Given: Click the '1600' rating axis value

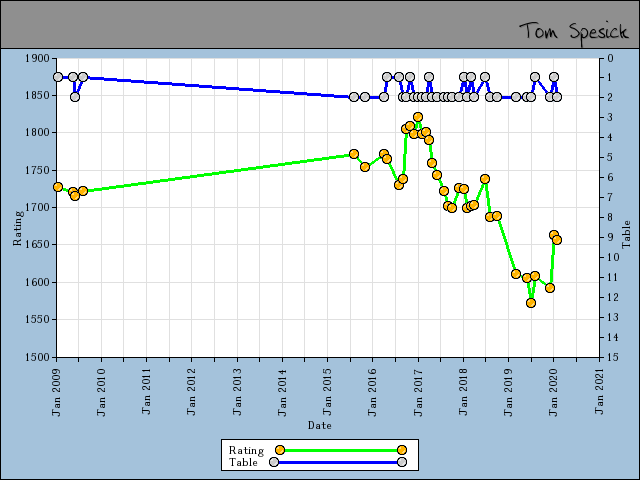Looking at the screenshot, I should pos(37,282).
